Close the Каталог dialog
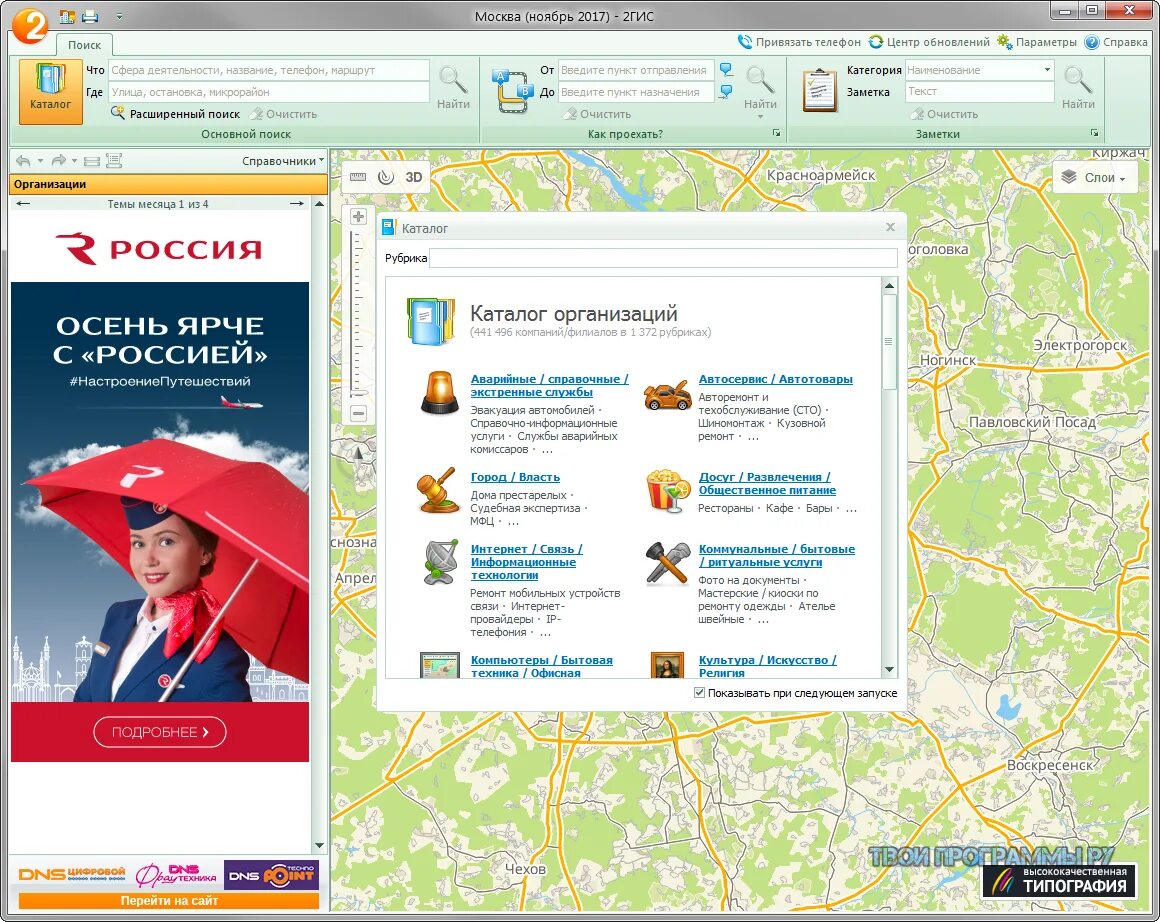1160x922 pixels. [x=890, y=227]
